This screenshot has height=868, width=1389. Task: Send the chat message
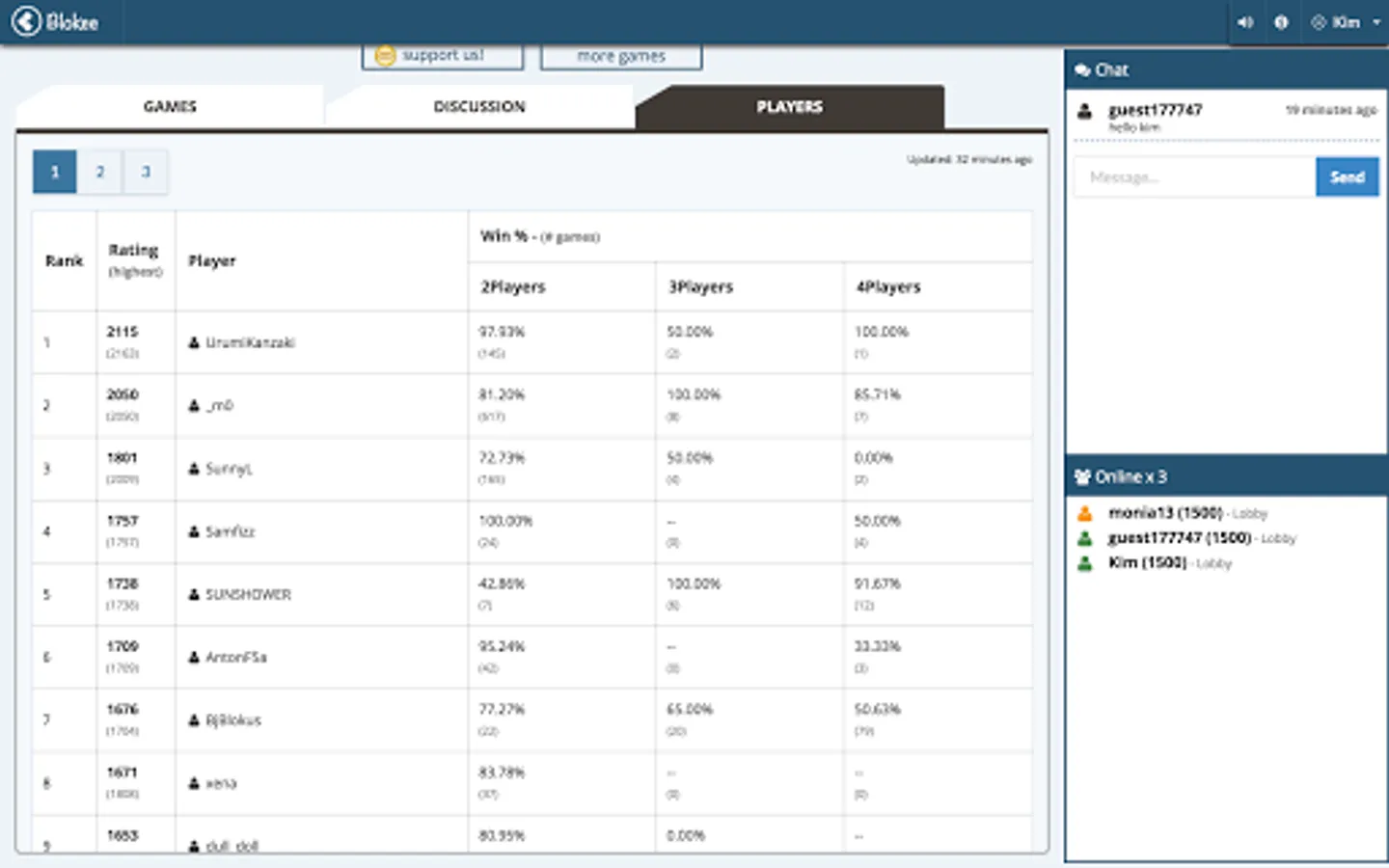pyautogui.click(x=1347, y=177)
